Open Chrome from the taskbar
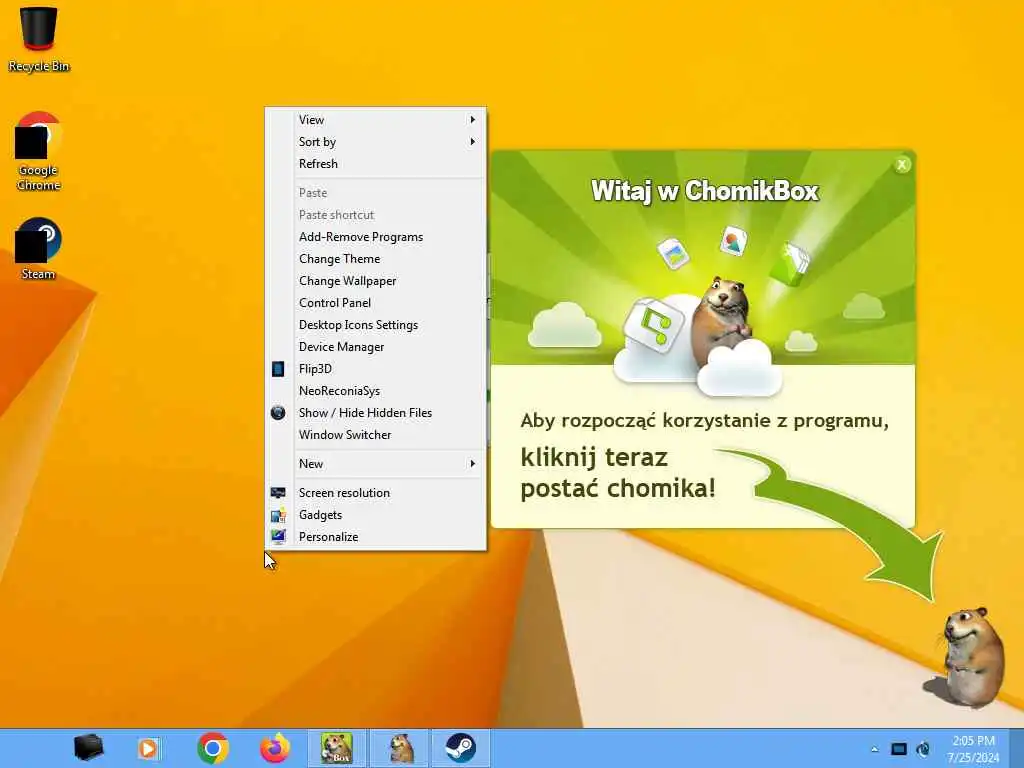 [212, 748]
